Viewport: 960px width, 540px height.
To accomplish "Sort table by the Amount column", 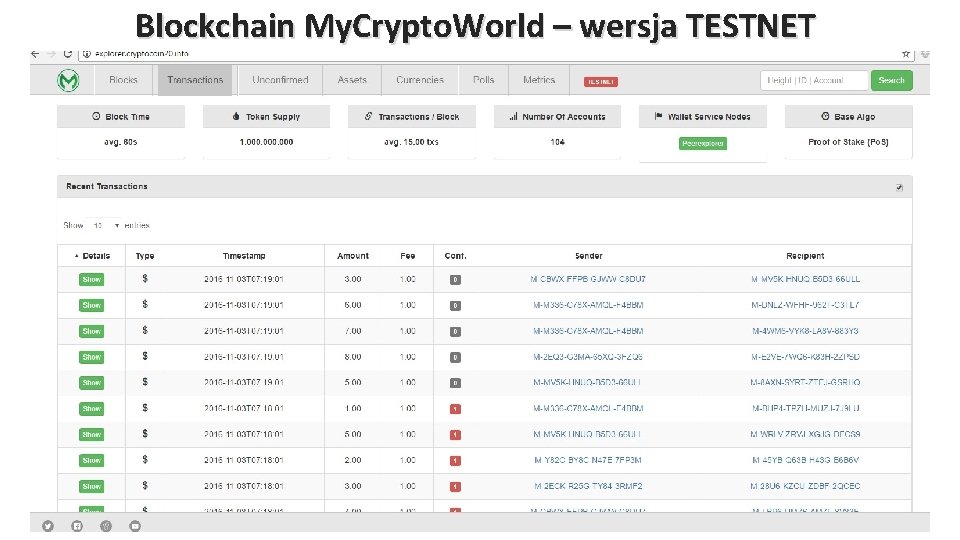I will pos(353,256).
